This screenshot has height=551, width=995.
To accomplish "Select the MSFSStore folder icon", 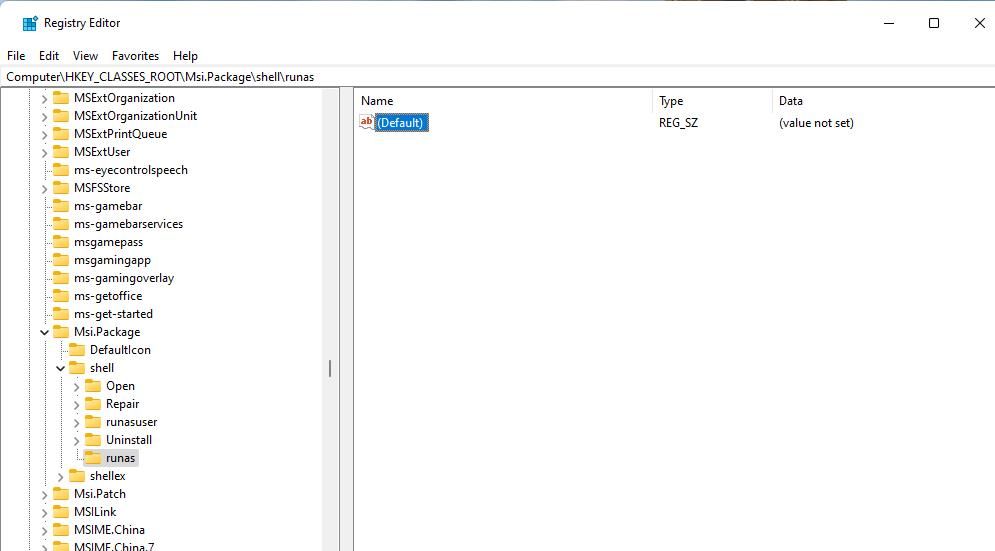I will tap(61, 188).
